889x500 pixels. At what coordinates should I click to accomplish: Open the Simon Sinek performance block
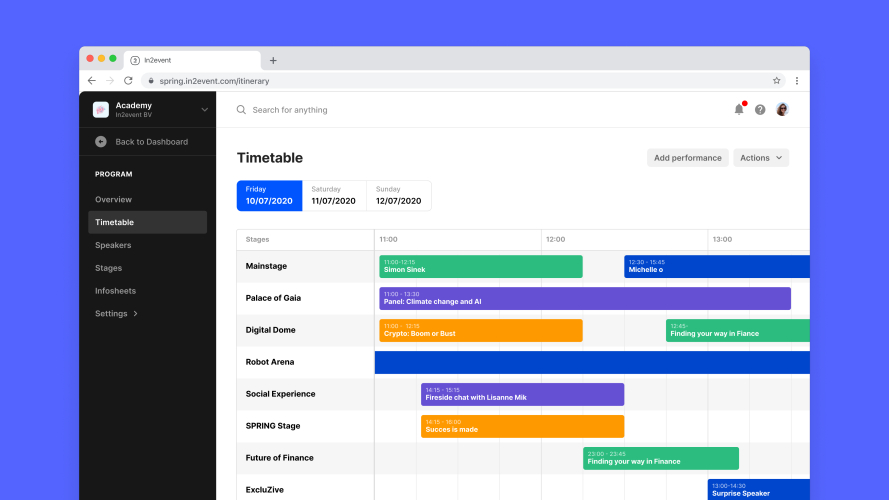point(480,266)
